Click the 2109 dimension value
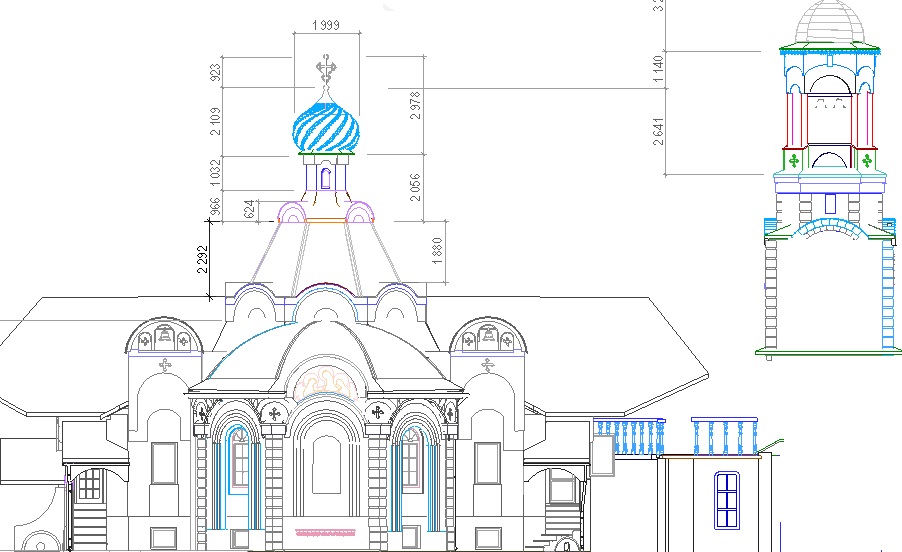The image size is (902, 552). 213,121
